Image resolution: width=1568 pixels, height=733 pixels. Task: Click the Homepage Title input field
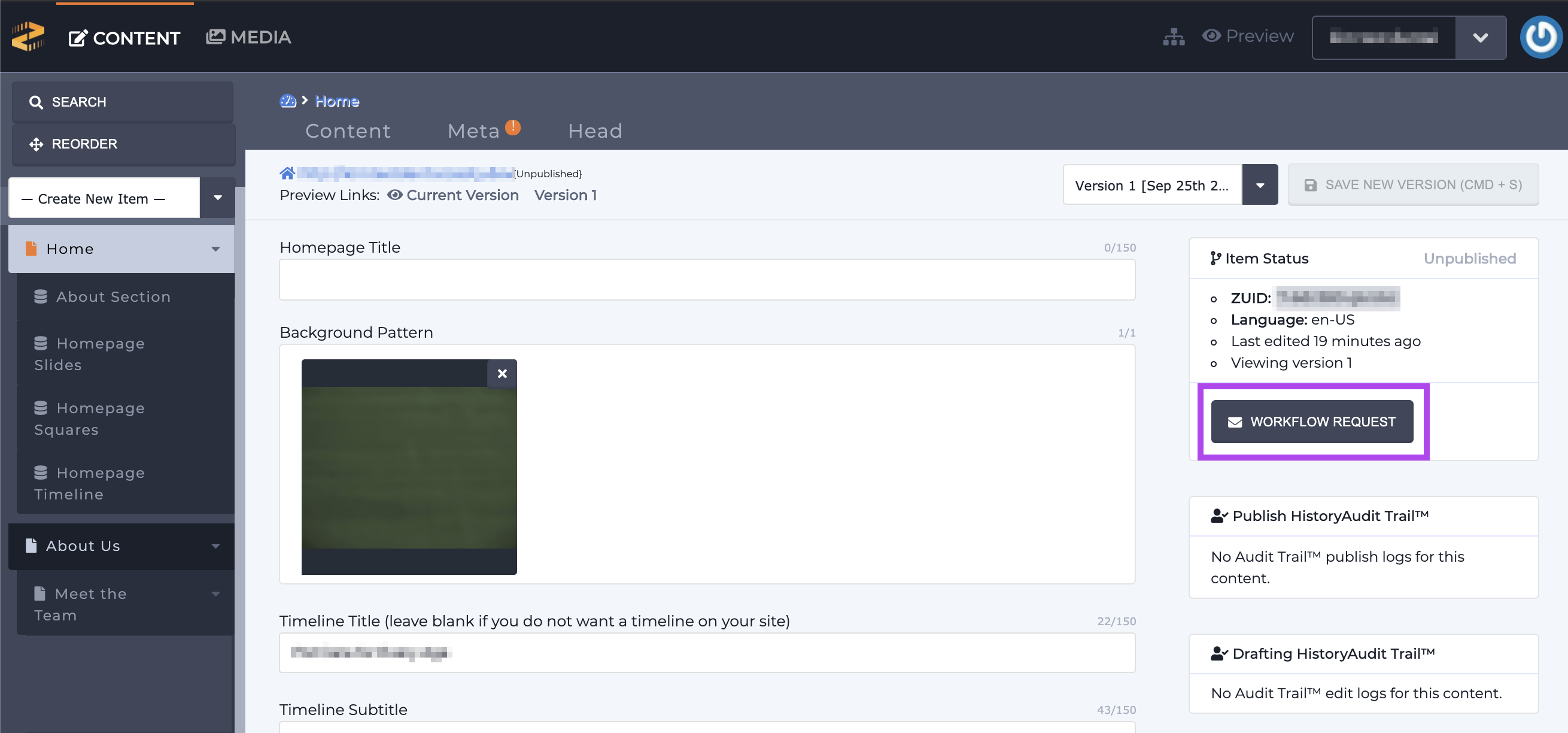tap(707, 280)
